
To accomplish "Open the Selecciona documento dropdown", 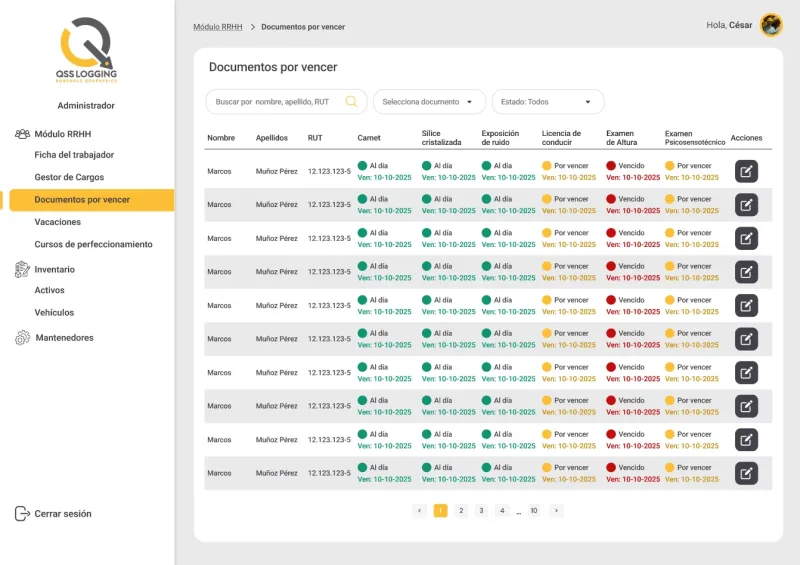I will tap(428, 102).
